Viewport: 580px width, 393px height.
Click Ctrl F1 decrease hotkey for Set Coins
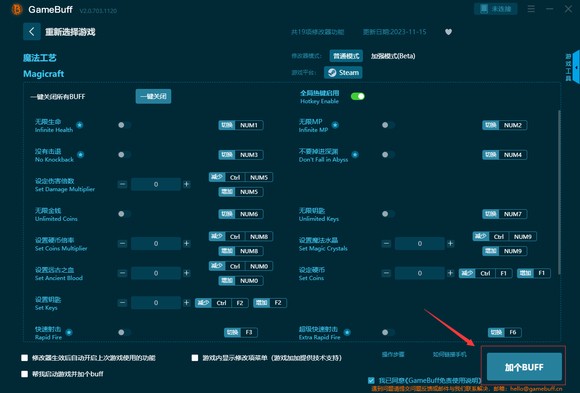486,273
